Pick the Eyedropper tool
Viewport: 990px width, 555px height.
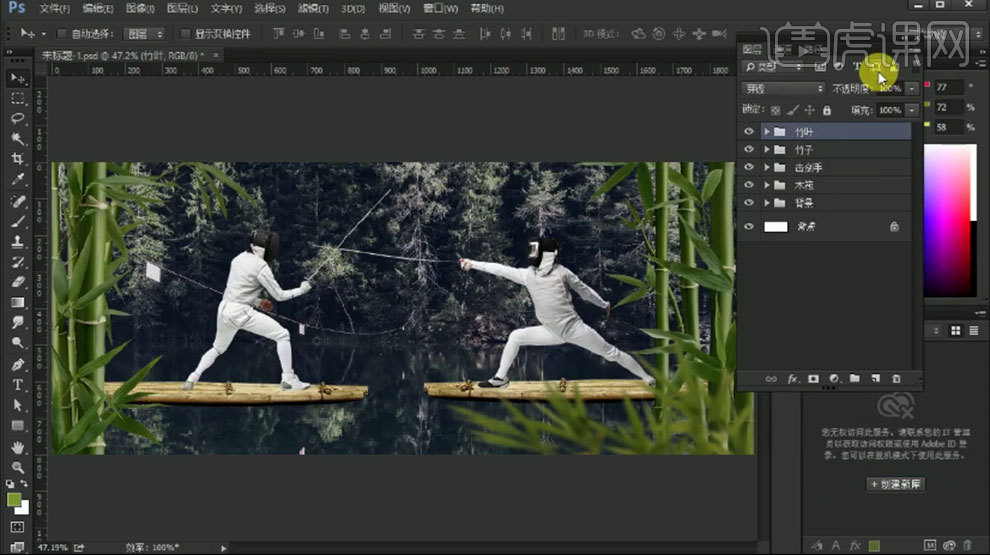pos(18,180)
